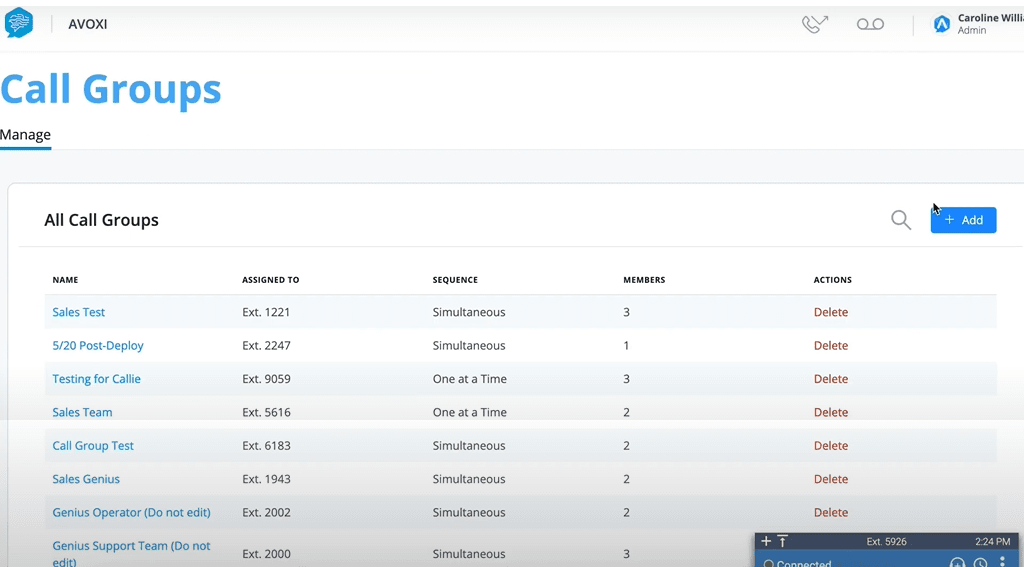Image resolution: width=1024 pixels, height=567 pixels.
Task: Open the clock history icon in softphone
Action: 981,563
